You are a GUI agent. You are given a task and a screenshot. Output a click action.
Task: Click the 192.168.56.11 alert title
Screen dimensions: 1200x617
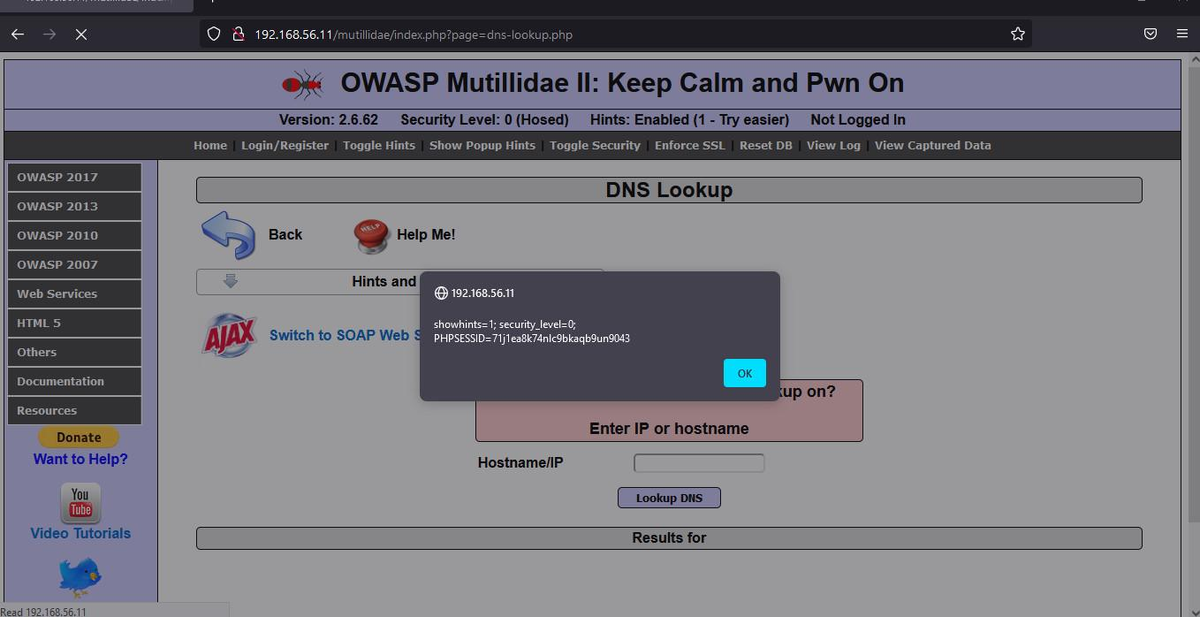coord(482,293)
